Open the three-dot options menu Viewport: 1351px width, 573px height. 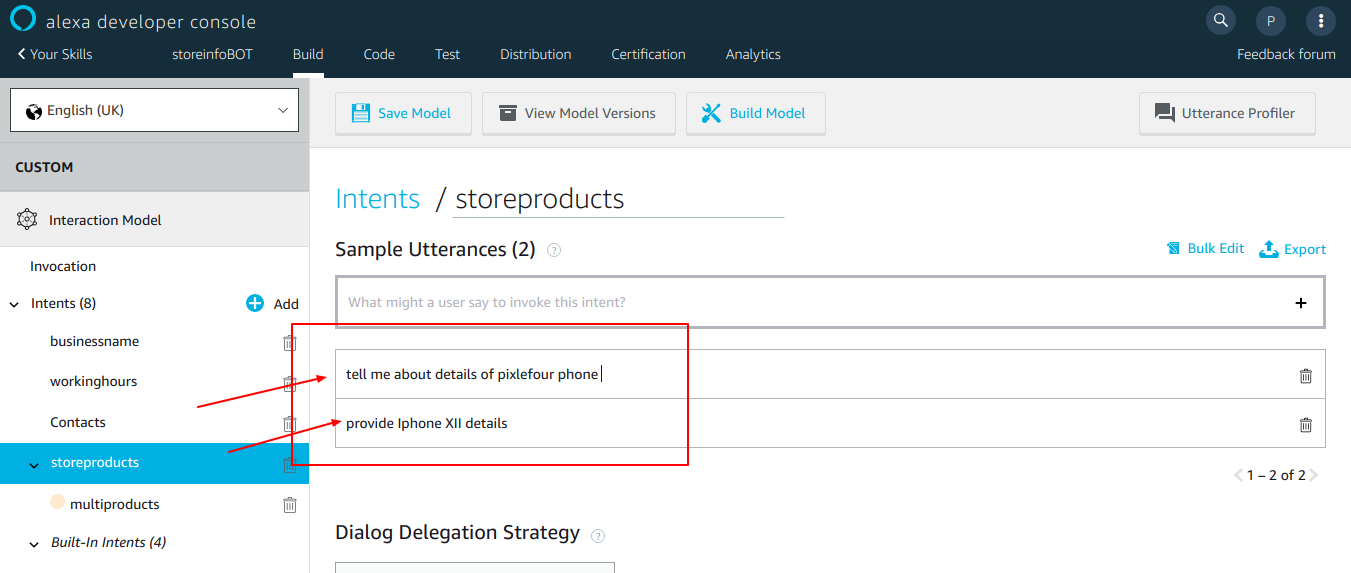coord(1321,20)
